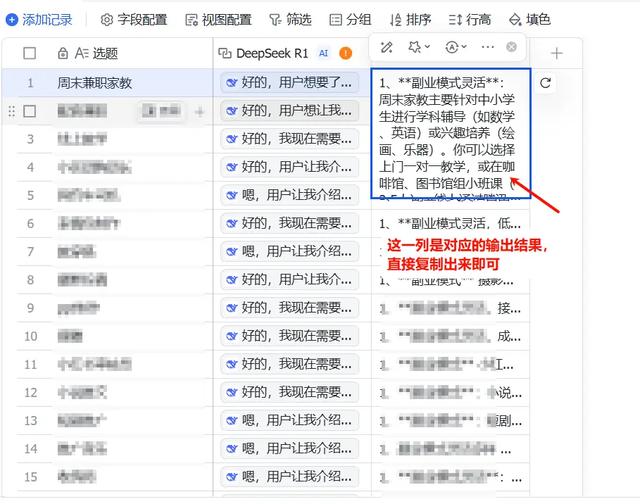Click the 添加记录 add record button
Screen dimensions: 640x504
(x=40, y=20)
